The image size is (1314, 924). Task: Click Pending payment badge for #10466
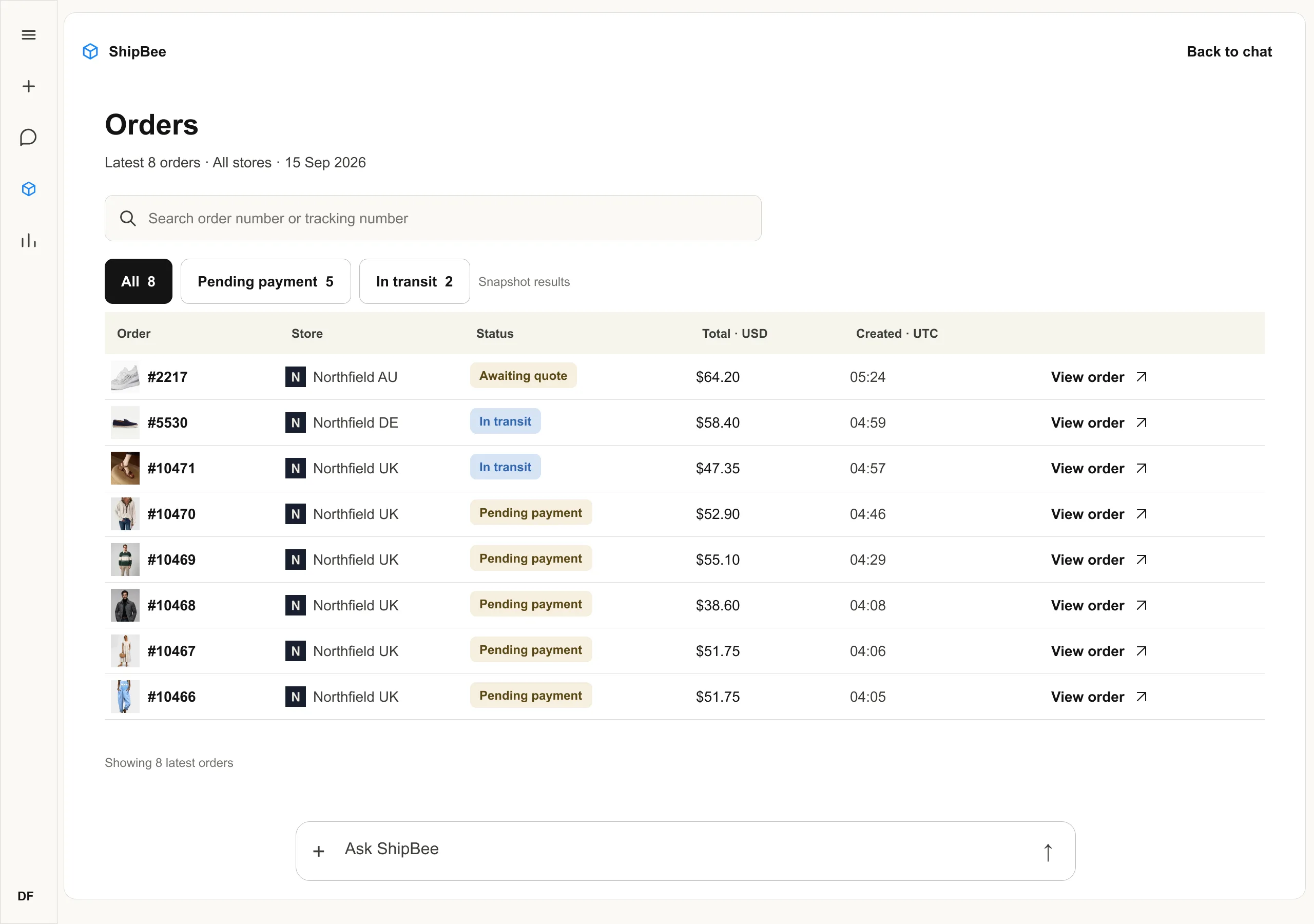coord(531,696)
